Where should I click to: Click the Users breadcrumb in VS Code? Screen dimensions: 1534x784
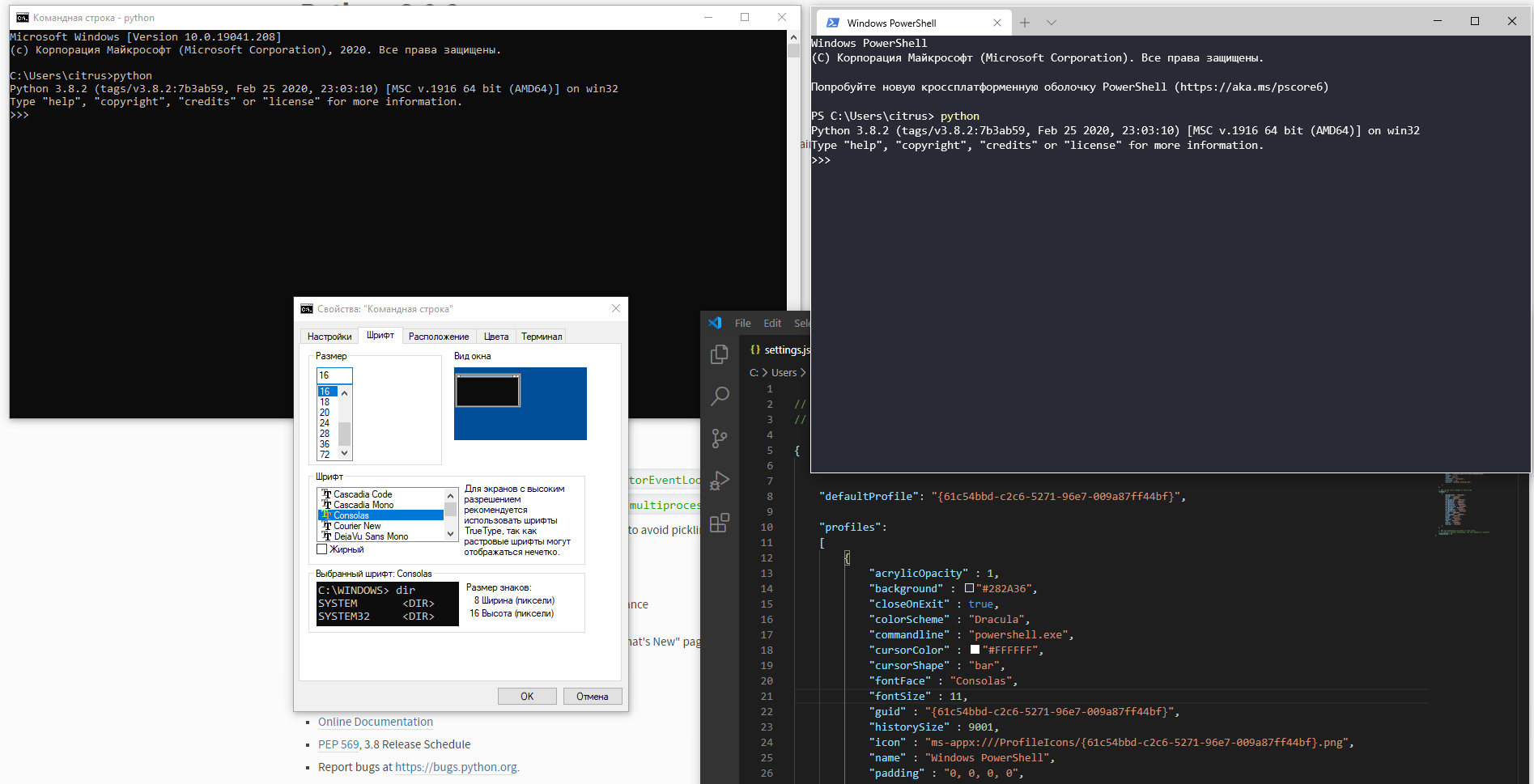pyautogui.click(x=784, y=373)
